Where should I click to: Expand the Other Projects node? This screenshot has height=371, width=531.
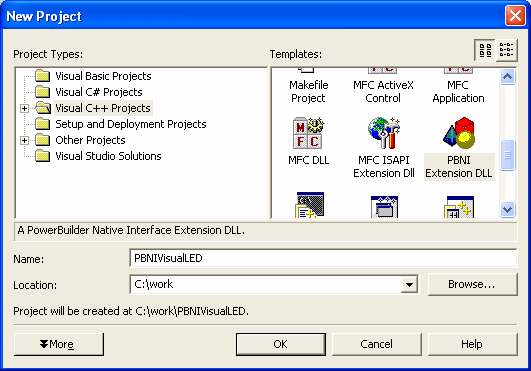click(24, 140)
